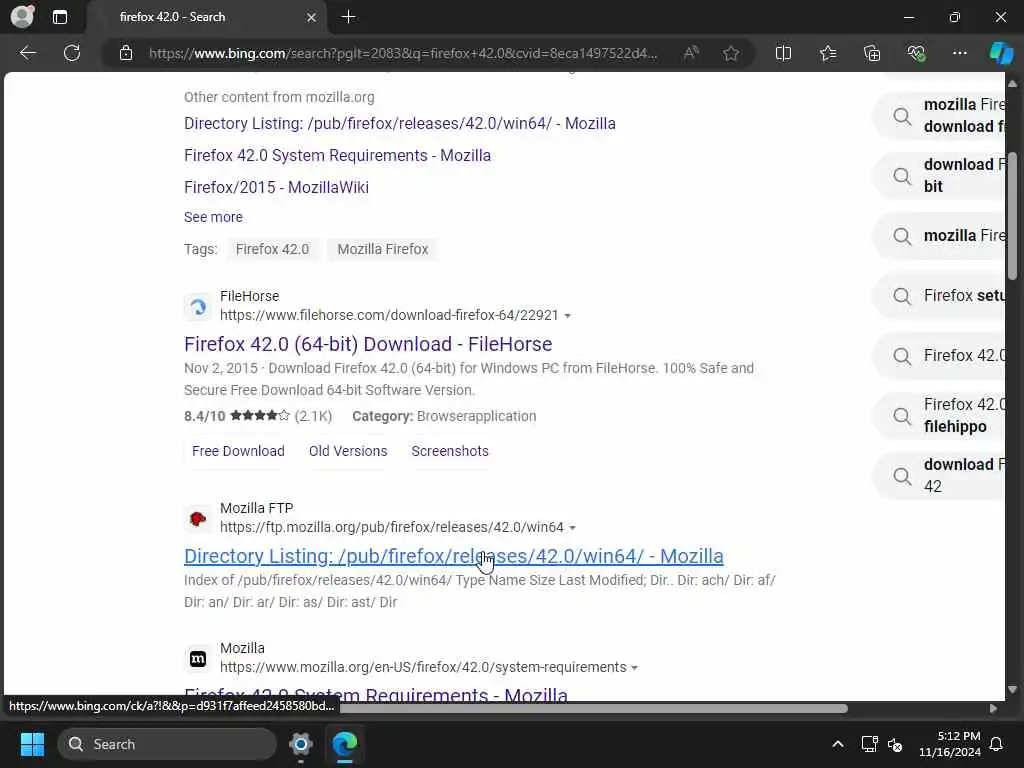This screenshot has width=1024, height=768.
Task: Click the FileHorse Free Download button
Action: (x=238, y=451)
